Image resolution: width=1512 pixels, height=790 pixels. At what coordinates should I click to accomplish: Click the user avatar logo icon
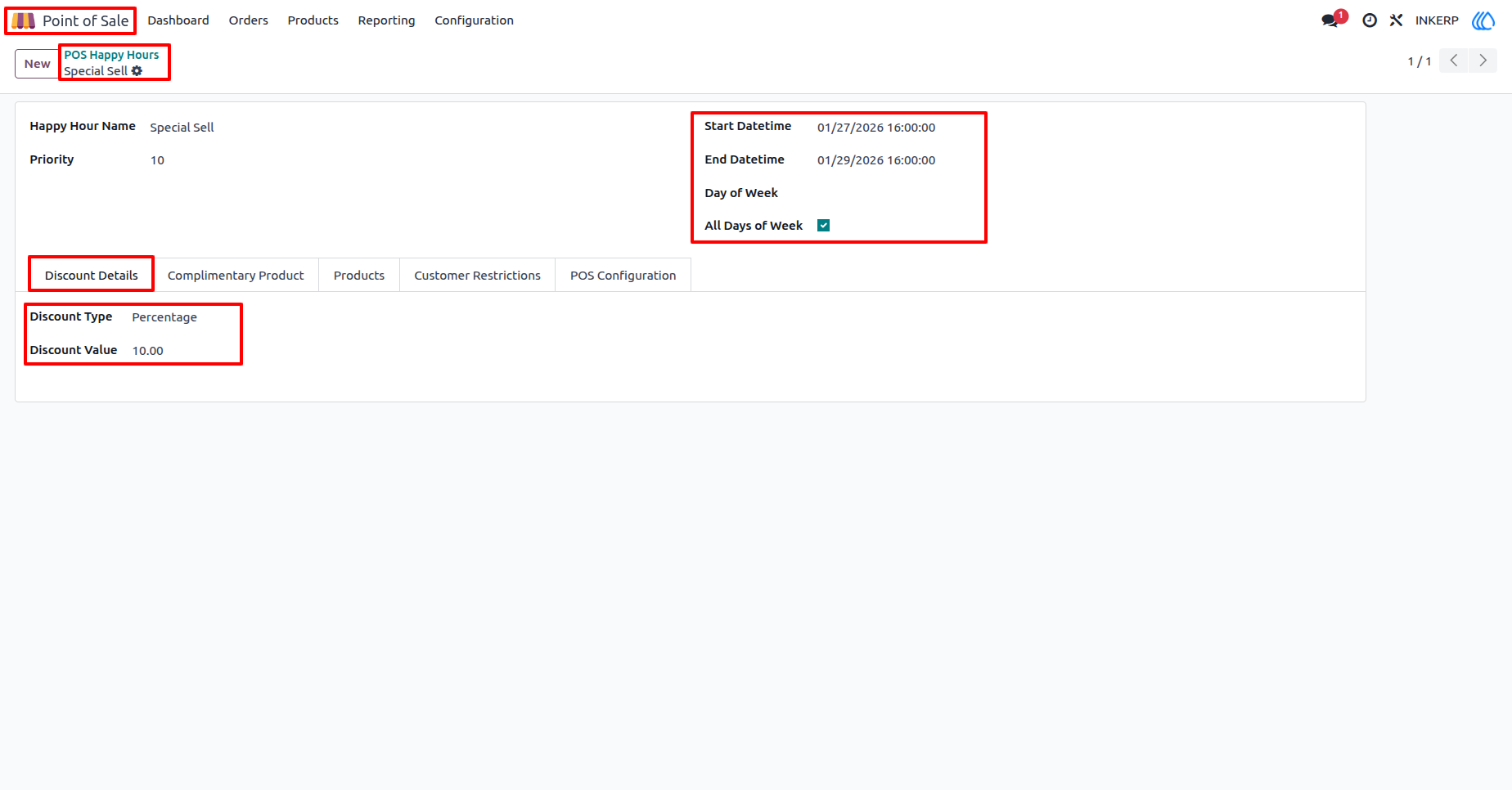click(1483, 20)
